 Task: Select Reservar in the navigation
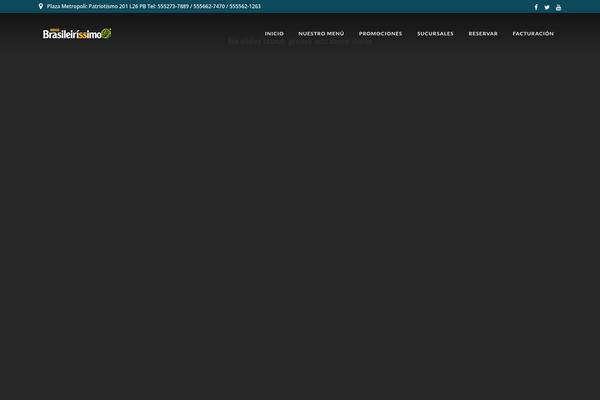pyautogui.click(x=483, y=34)
